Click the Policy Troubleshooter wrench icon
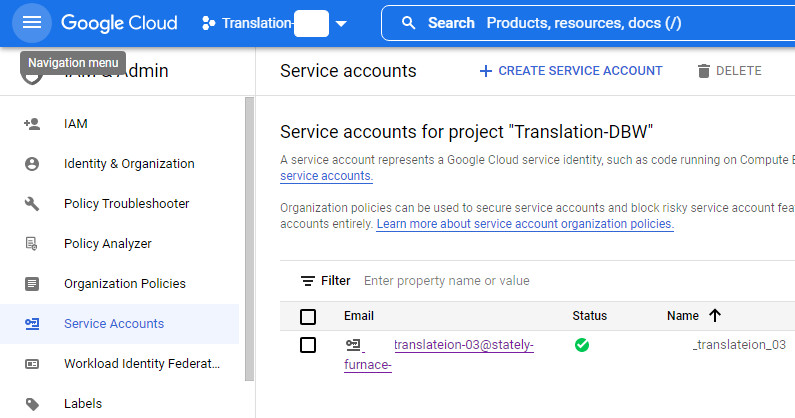795x418 pixels. [32, 204]
